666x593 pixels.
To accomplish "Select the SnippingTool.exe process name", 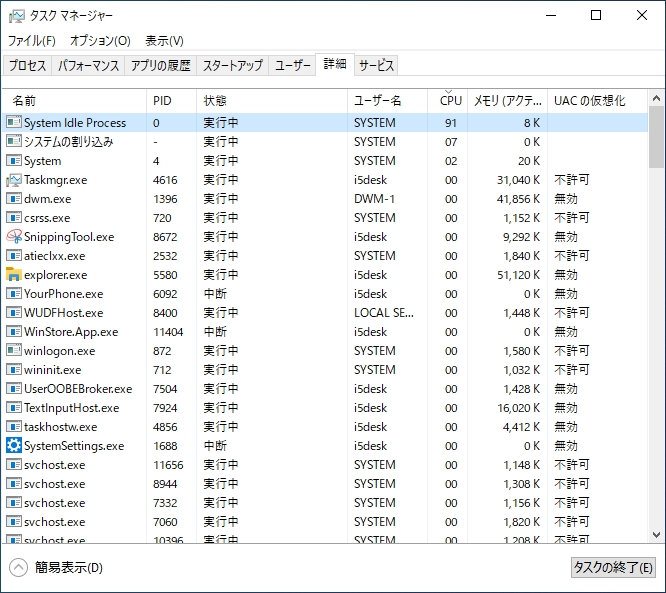I will click(69, 237).
